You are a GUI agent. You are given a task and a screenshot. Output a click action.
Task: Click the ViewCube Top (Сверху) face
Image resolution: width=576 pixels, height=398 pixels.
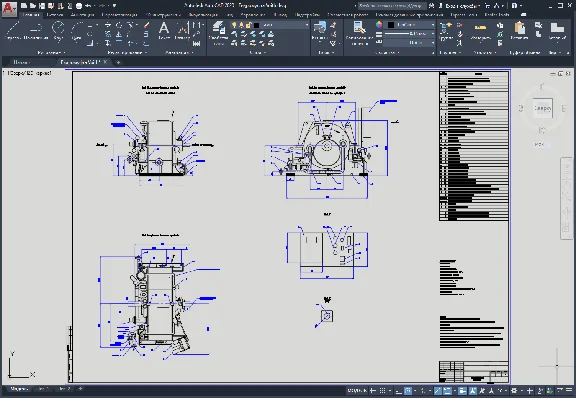tap(542, 108)
